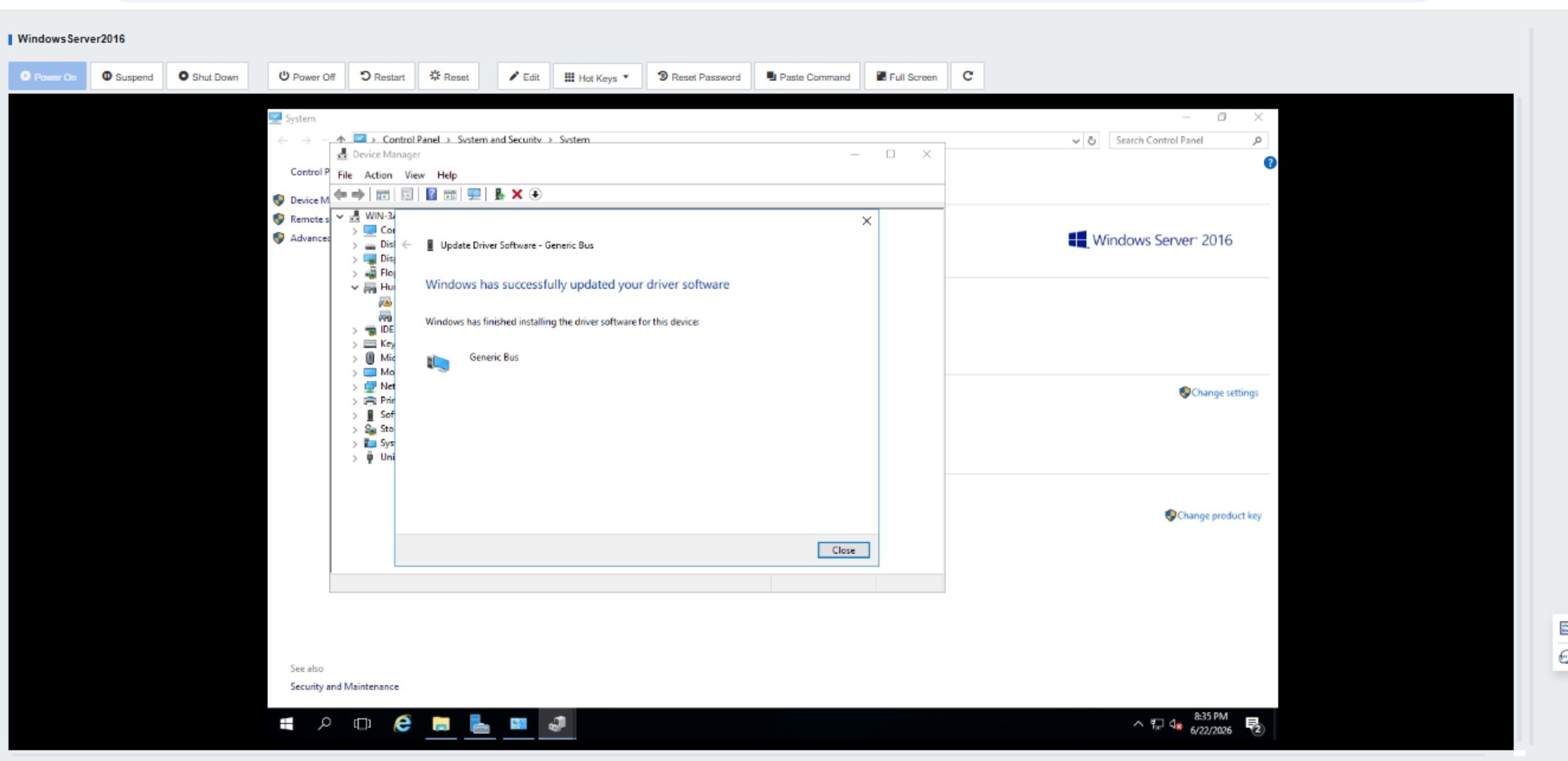Click the muted volume icon in system tray
This screenshot has width=1568, height=761.
pos(1176,724)
